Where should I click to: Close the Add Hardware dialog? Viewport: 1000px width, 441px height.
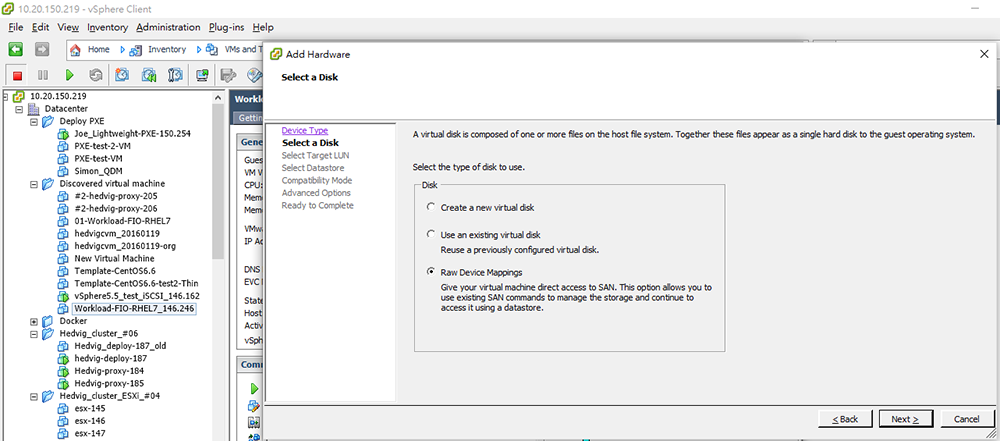click(x=984, y=54)
